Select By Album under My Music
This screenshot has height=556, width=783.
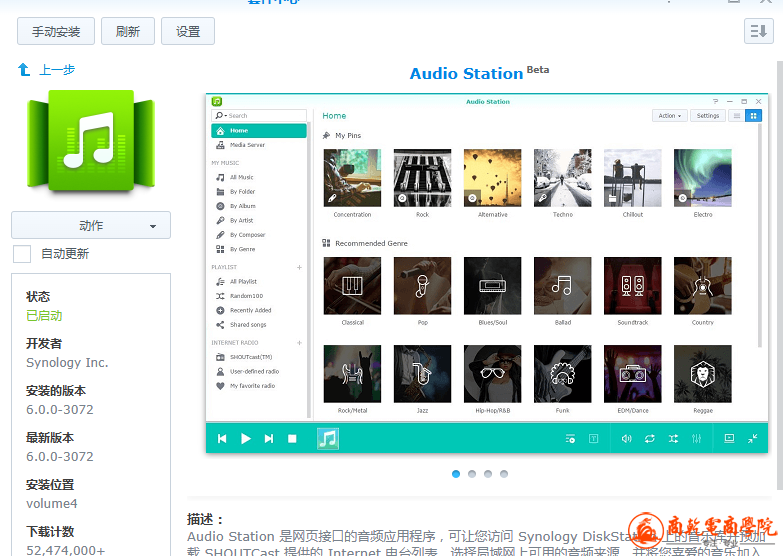coord(242,206)
